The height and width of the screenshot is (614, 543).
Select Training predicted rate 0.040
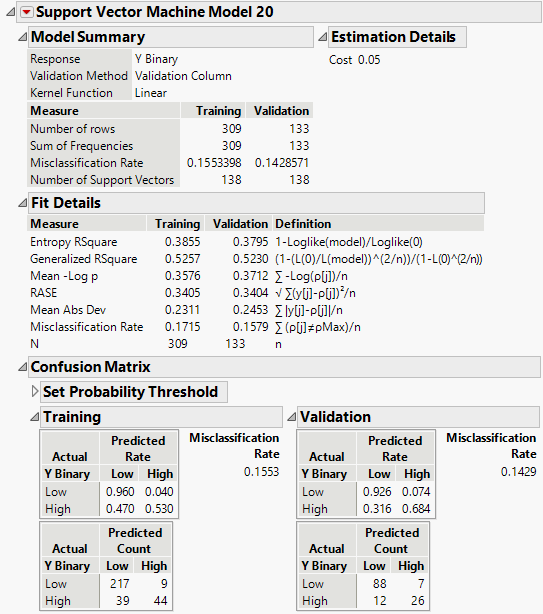159,492
